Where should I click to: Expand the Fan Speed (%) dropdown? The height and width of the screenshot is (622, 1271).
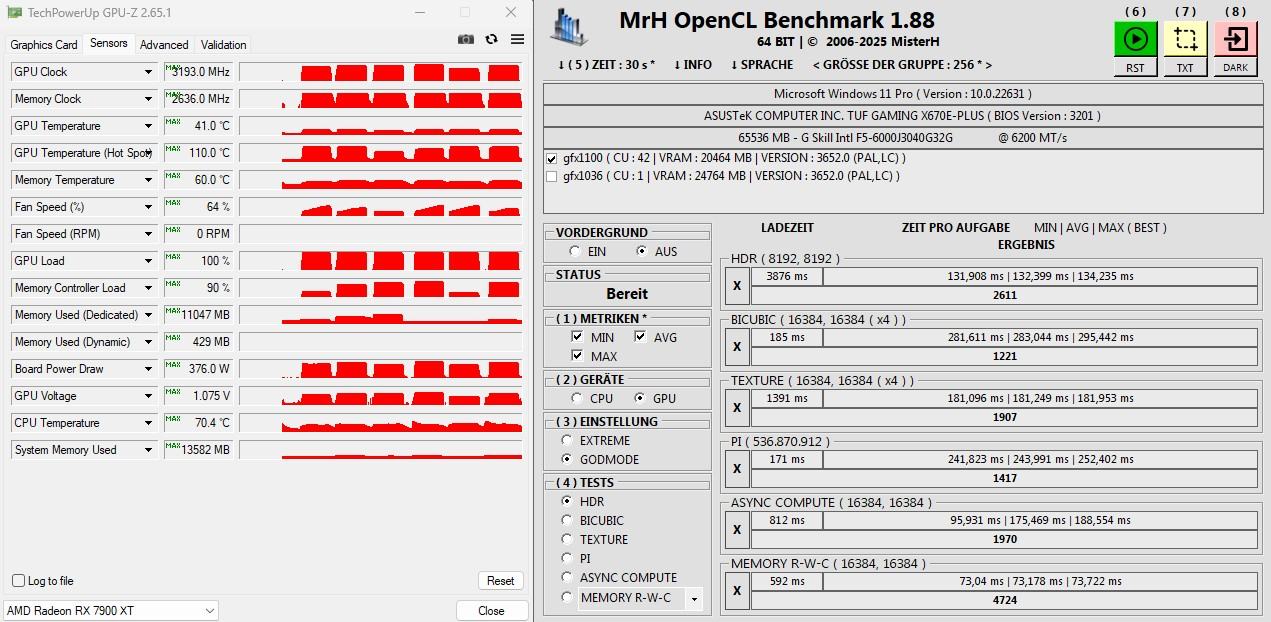click(148, 207)
